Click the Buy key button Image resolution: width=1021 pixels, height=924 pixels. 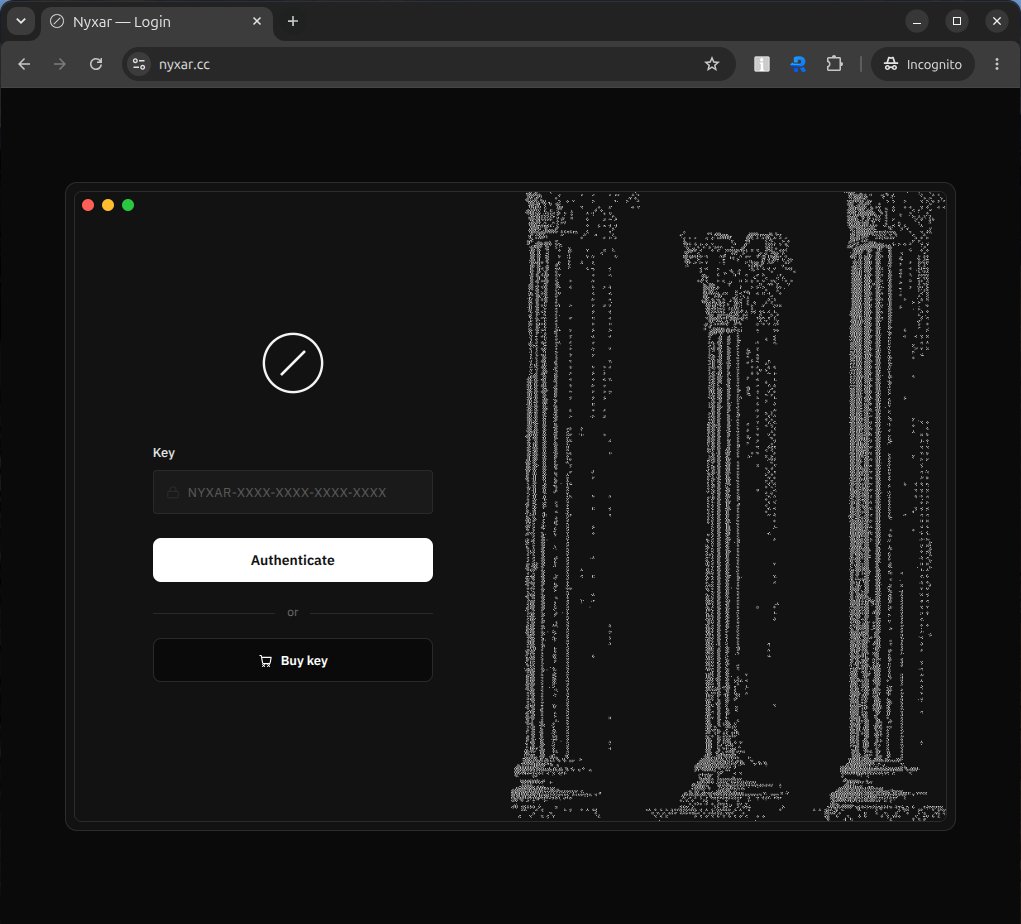click(292, 660)
